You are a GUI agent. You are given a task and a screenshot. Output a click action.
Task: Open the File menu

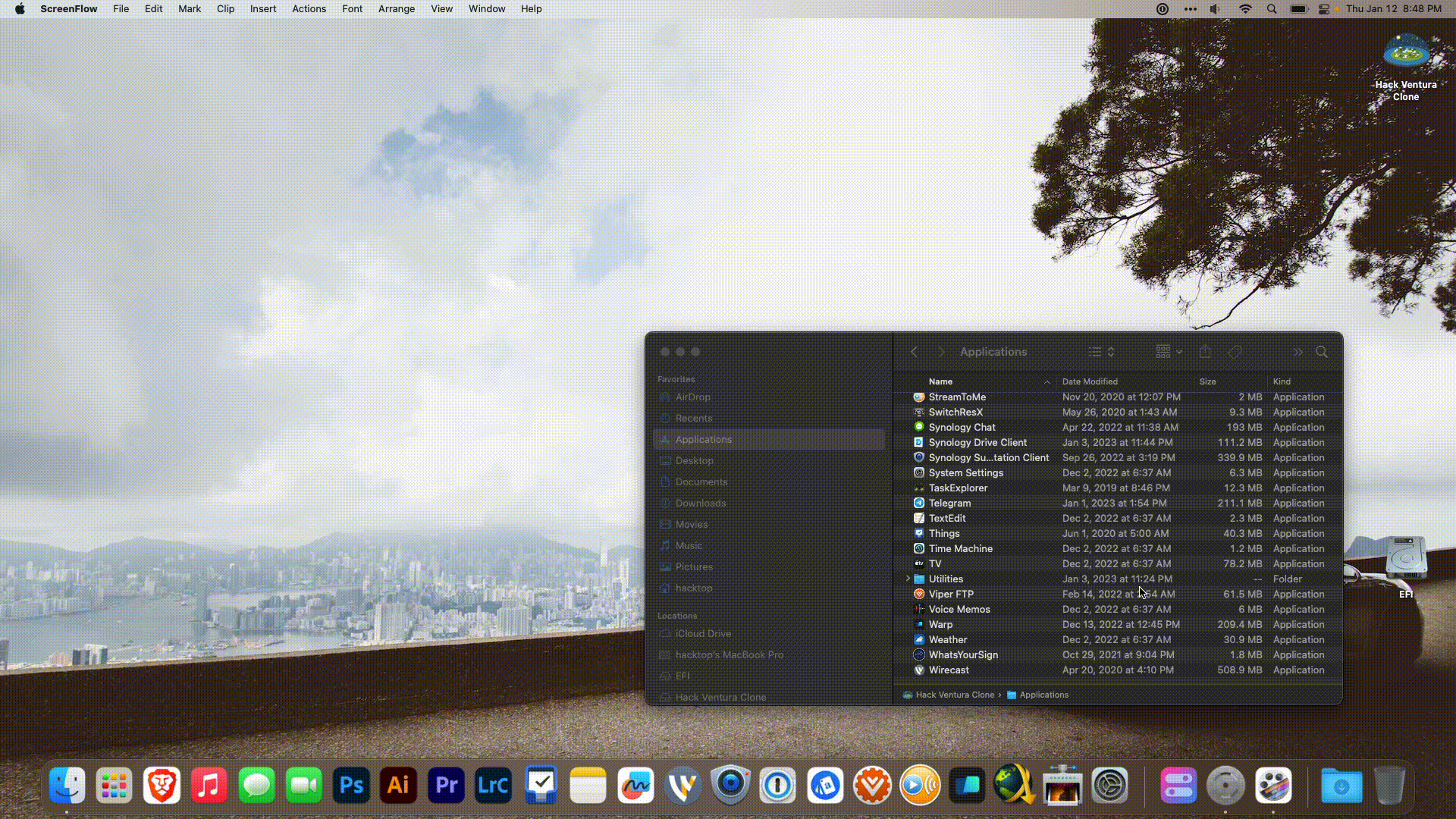(121, 9)
